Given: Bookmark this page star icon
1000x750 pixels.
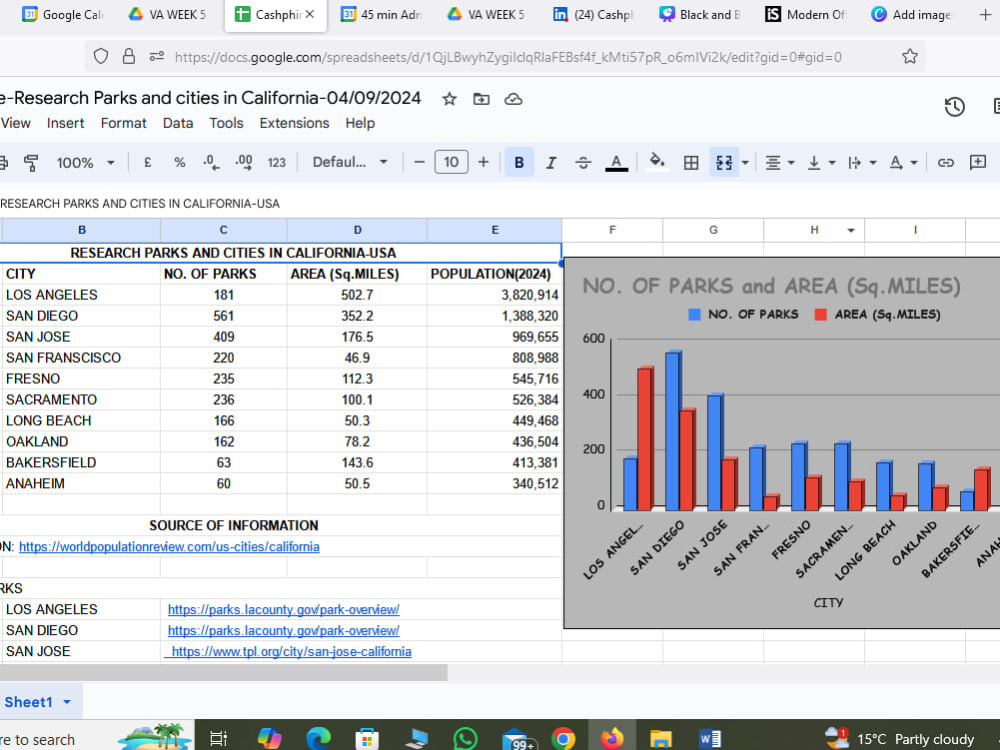Looking at the screenshot, I should point(910,57).
